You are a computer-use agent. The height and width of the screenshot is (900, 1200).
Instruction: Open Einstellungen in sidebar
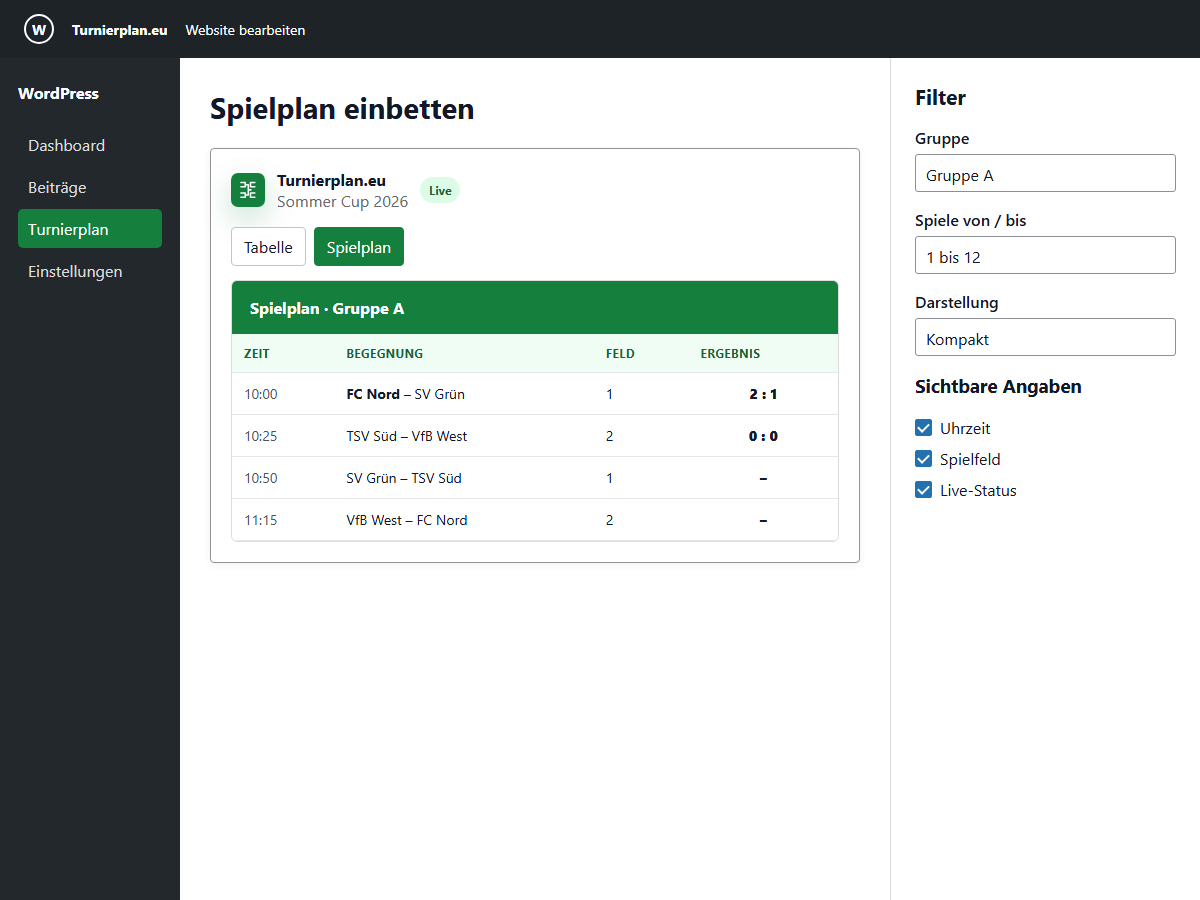pos(90,271)
